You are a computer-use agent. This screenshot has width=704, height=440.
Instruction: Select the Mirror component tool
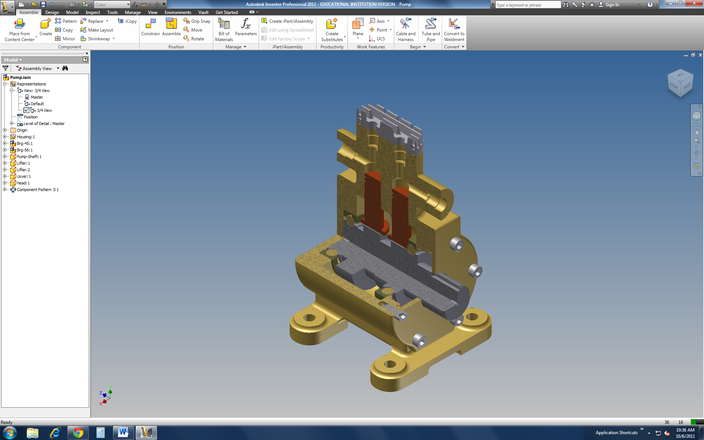65,39
